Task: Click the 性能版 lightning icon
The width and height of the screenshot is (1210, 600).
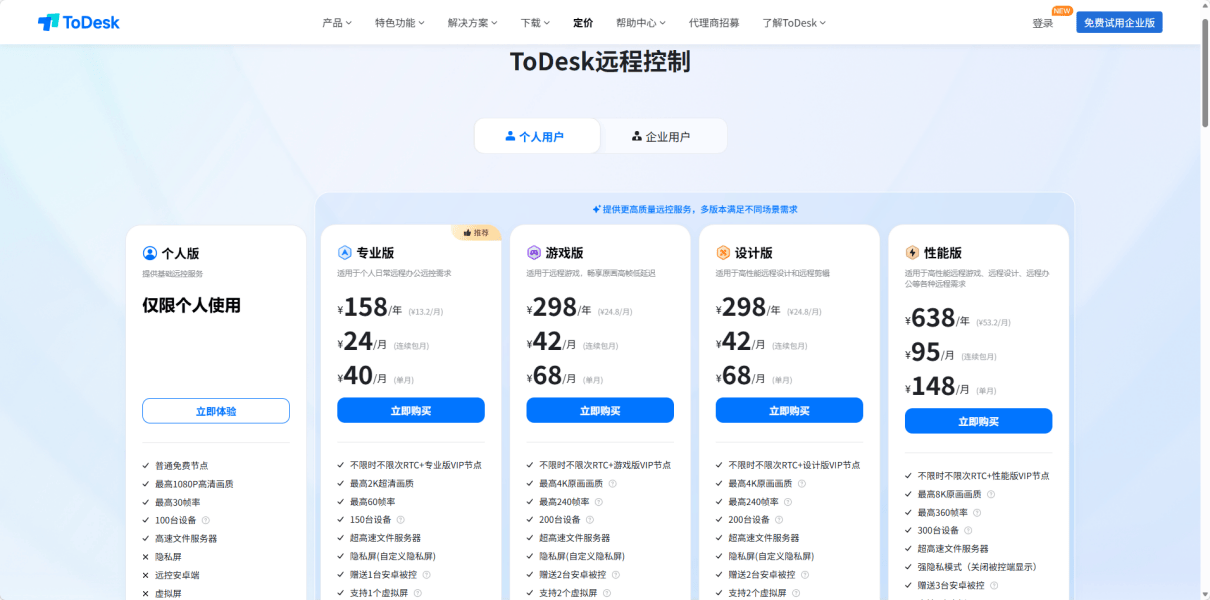Action: 912,253
